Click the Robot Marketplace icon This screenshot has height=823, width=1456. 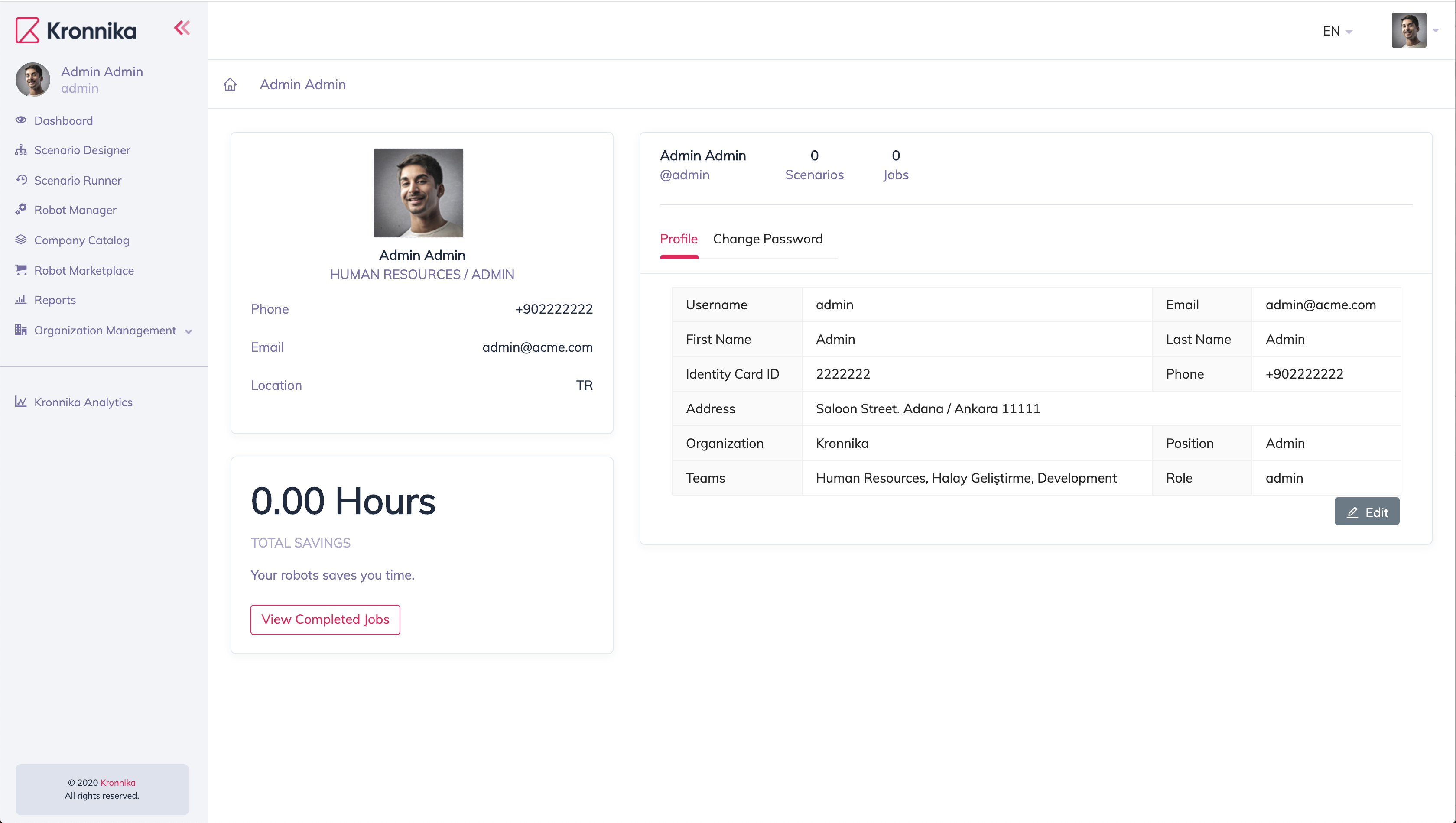[21, 269]
